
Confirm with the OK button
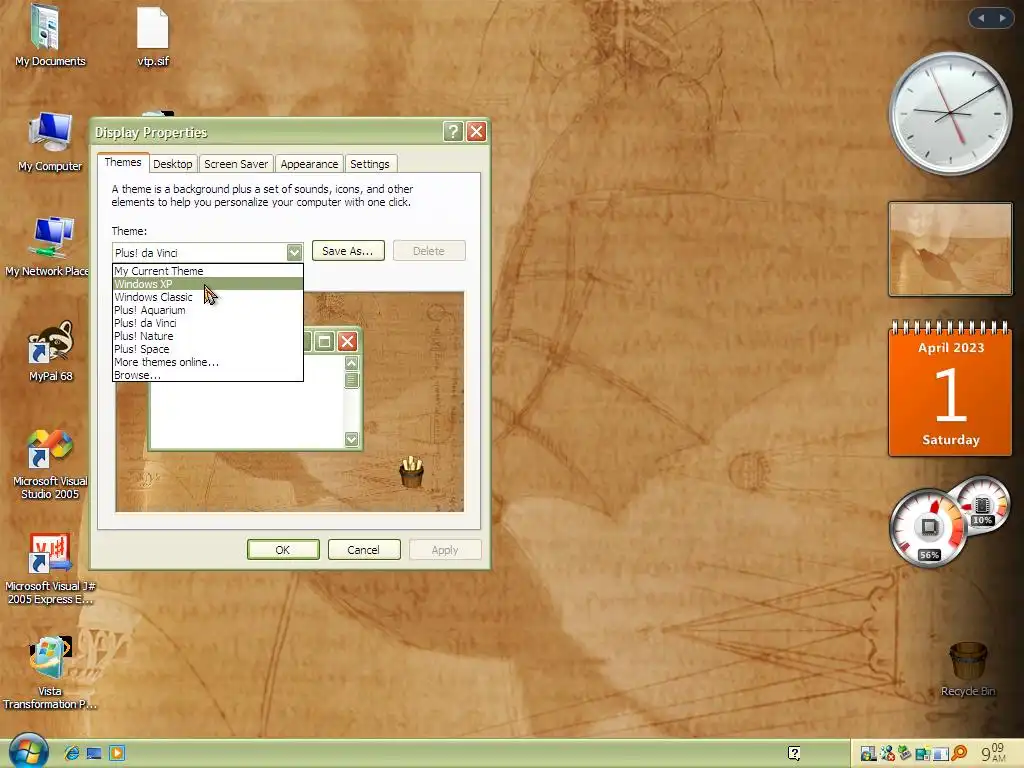283,550
